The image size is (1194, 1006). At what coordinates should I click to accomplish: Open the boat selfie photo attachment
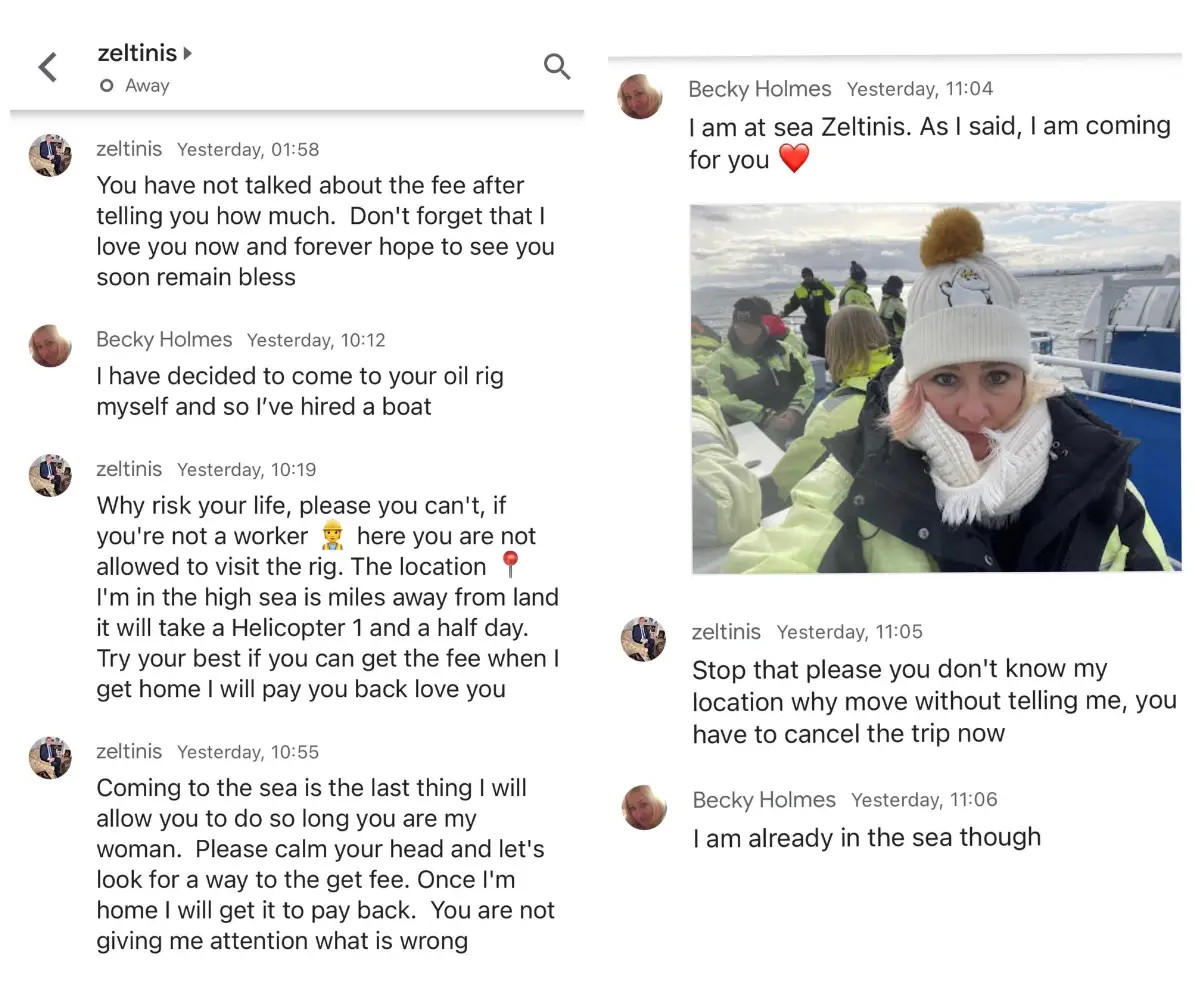pyautogui.click(x=935, y=388)
